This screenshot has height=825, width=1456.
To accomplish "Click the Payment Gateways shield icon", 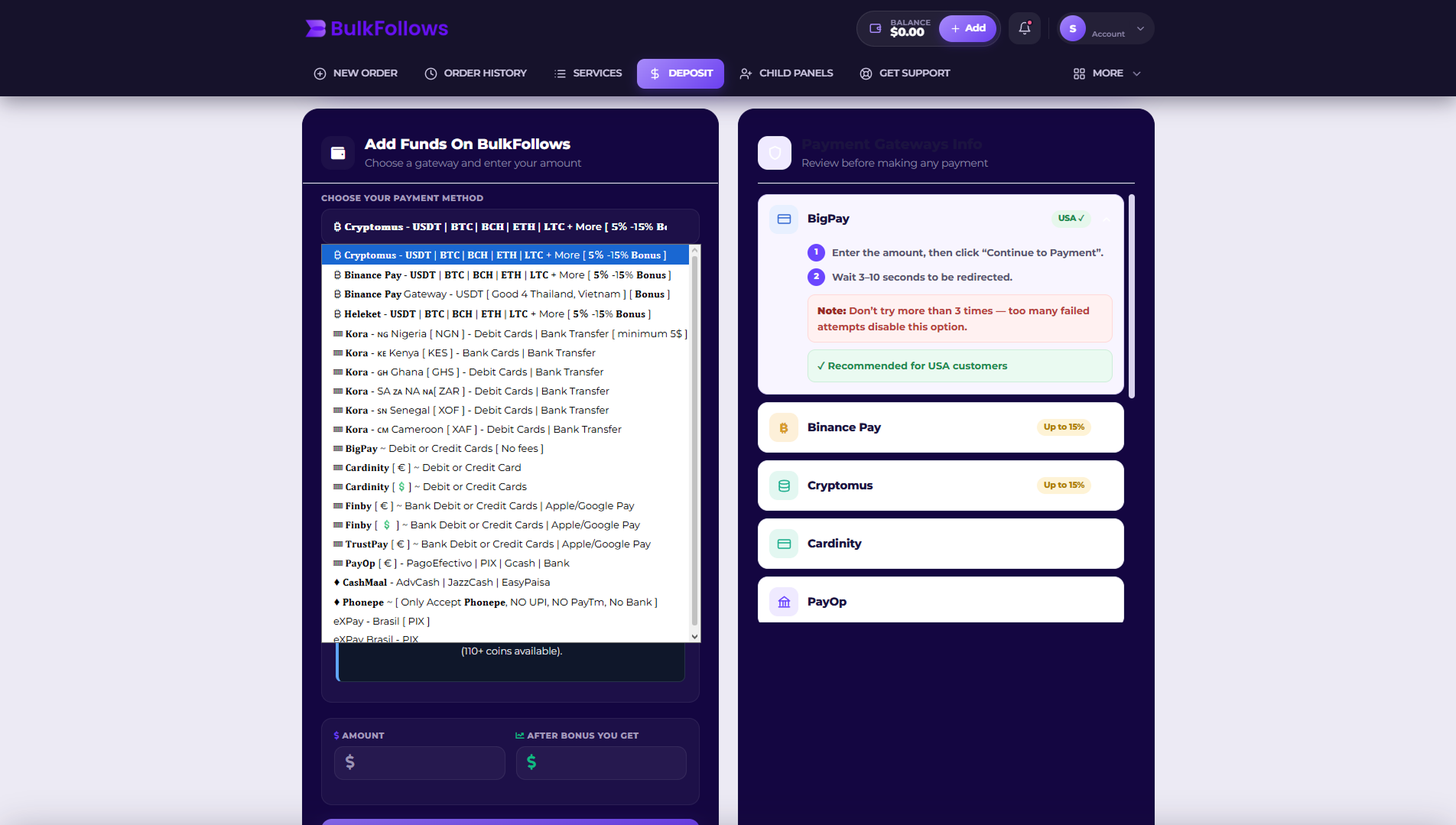I will [775, 153].
